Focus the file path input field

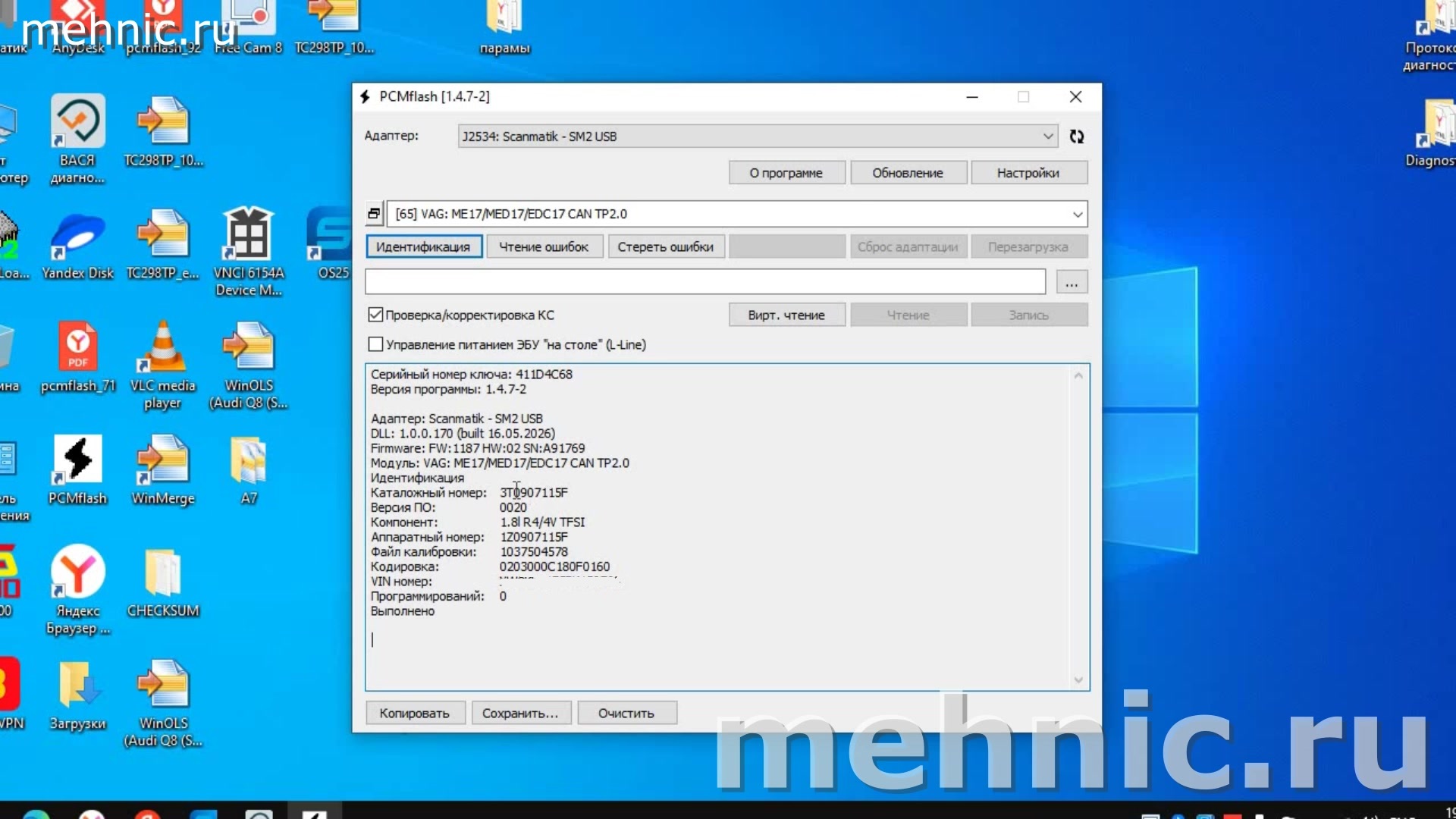705,282
